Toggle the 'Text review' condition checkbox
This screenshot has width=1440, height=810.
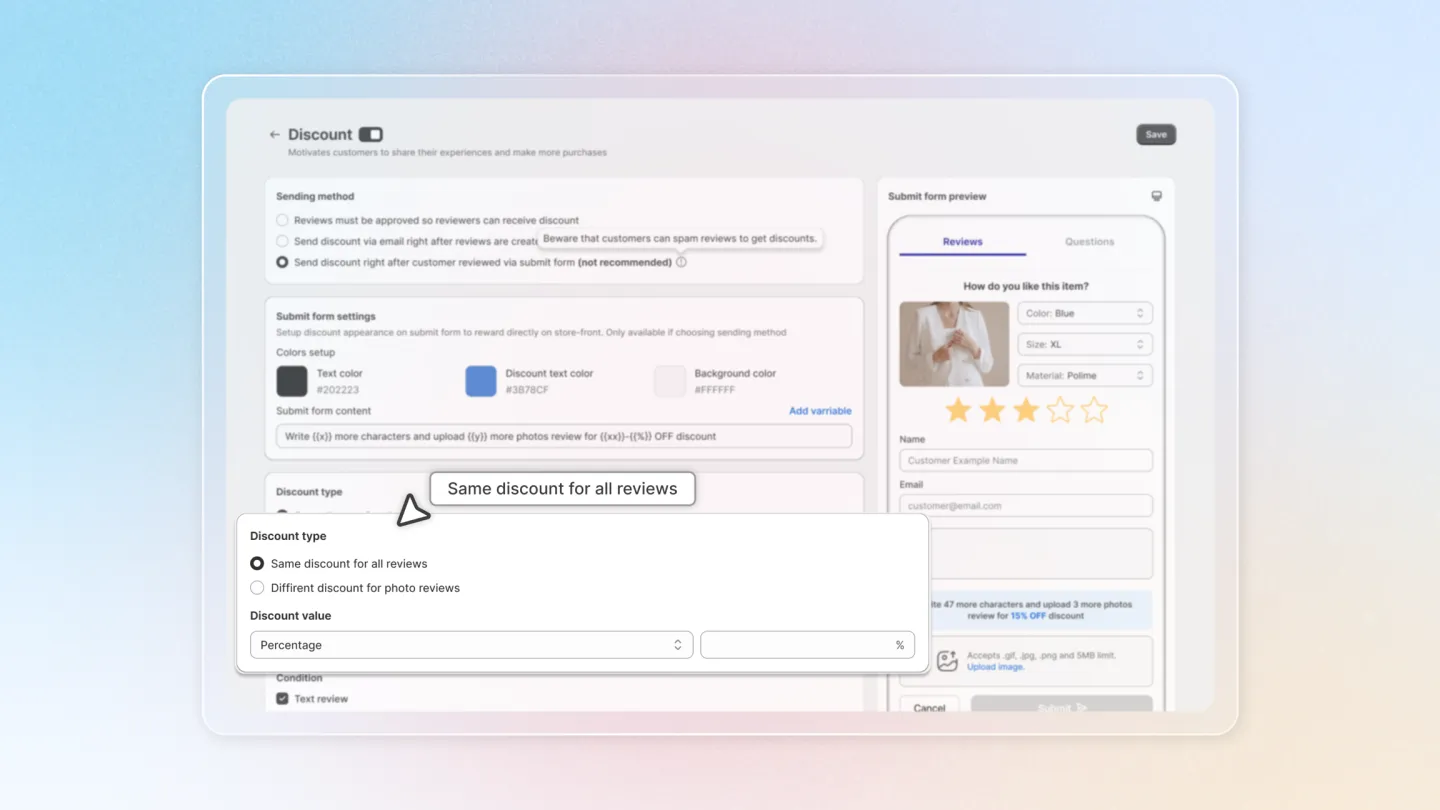pyautogui.click(x=282, y=699)
